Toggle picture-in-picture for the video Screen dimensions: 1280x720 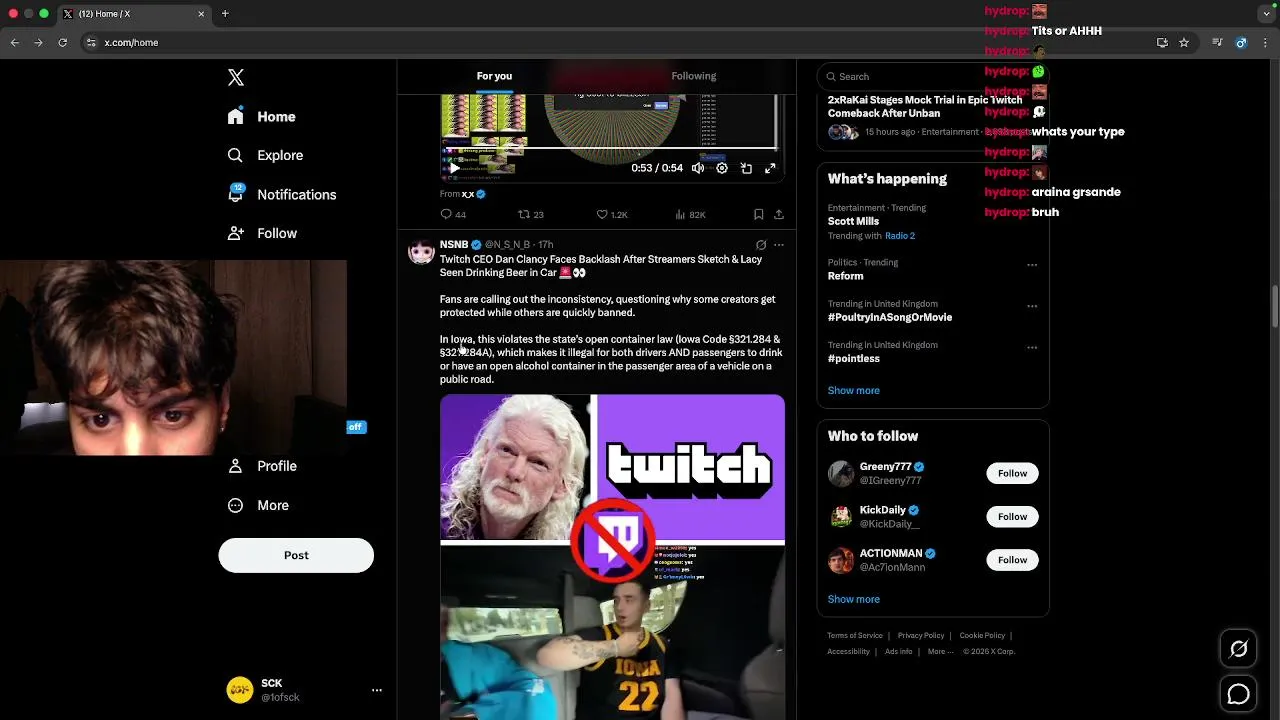point(746,168)
